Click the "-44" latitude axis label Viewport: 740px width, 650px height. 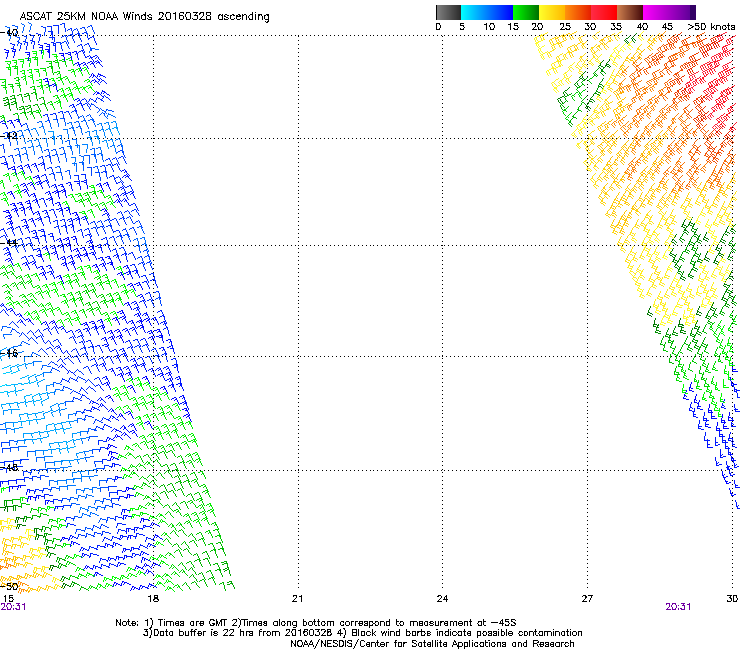pos(9,243)
